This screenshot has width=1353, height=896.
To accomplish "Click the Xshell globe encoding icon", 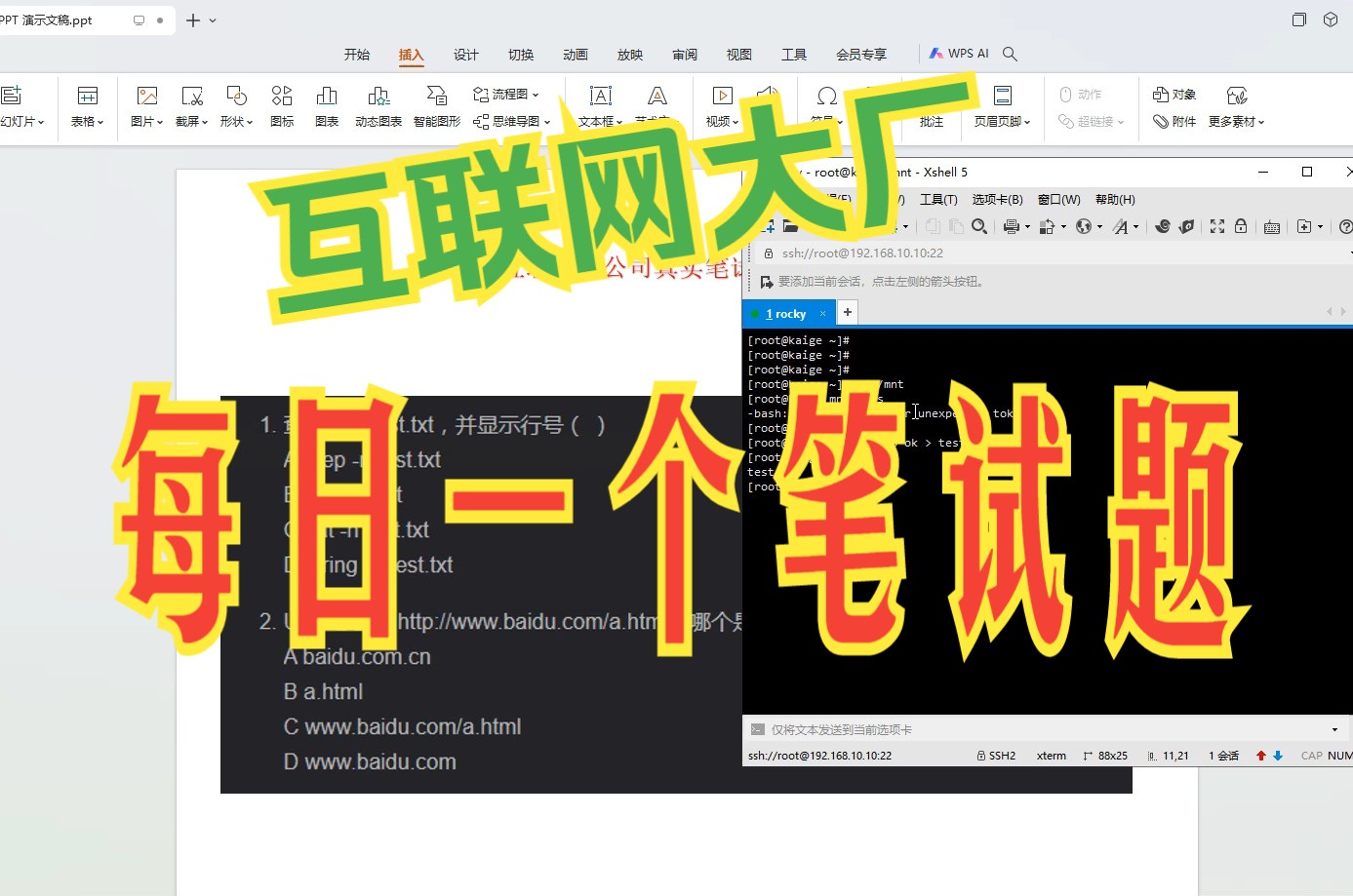I will pos(1084,226).
